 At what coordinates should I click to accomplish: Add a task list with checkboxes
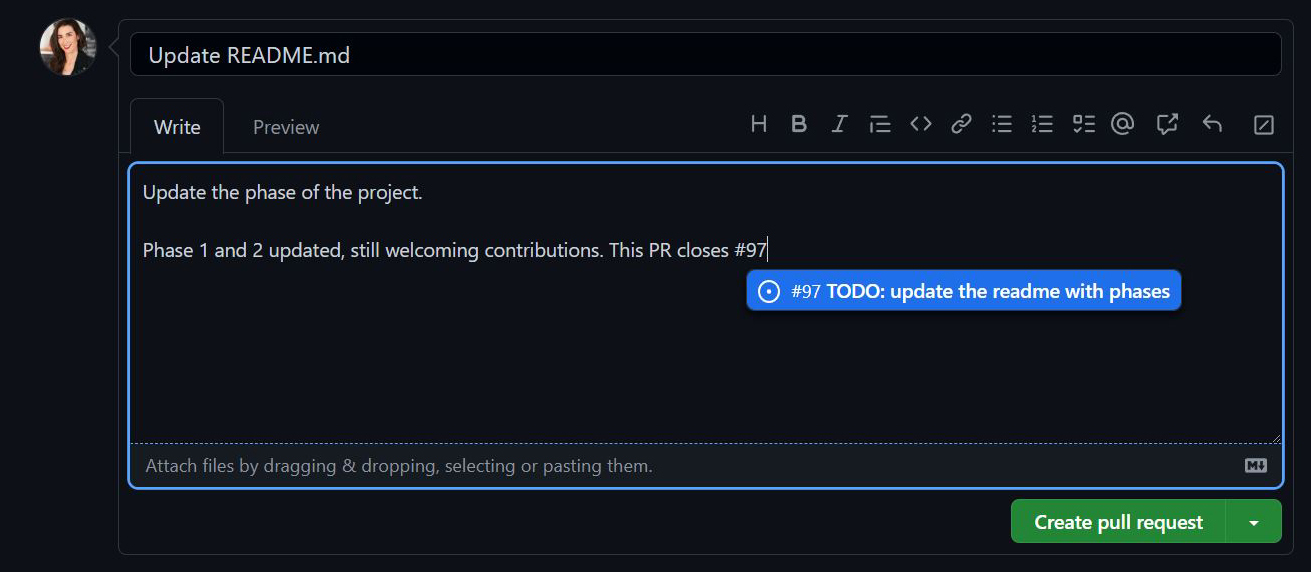[1083, 124]
